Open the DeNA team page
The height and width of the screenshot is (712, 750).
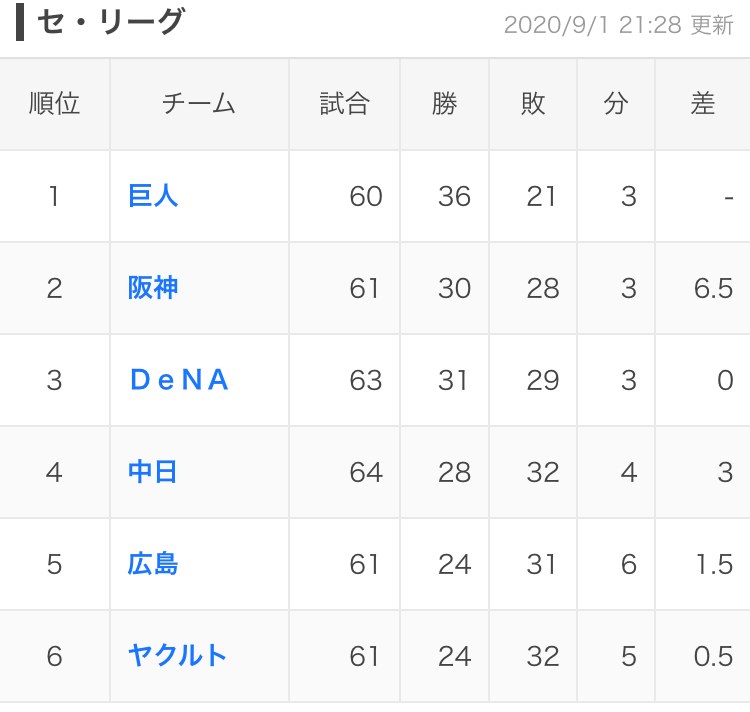[x=180, y=380]
